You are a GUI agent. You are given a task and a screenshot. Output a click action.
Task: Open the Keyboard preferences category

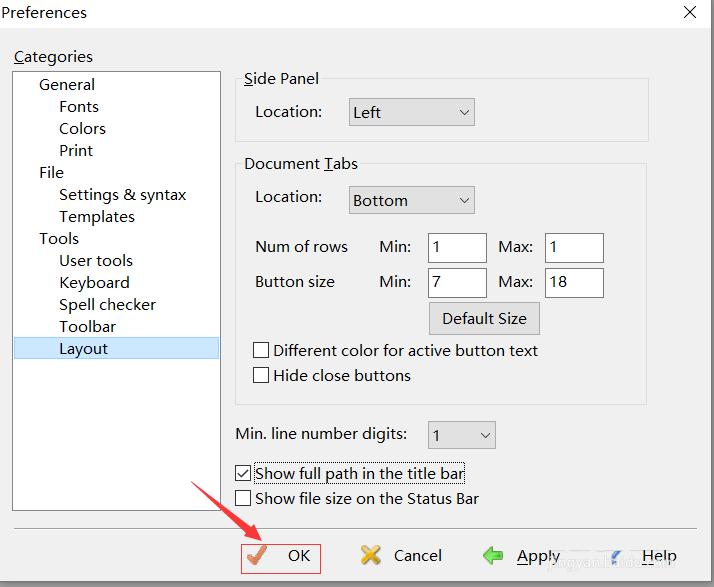pos(94,283)
